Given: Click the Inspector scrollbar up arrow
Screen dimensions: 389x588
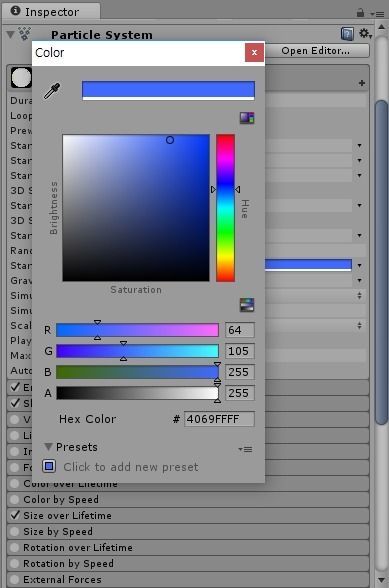Looking at the screenshot, I should [x=381, y=27].
